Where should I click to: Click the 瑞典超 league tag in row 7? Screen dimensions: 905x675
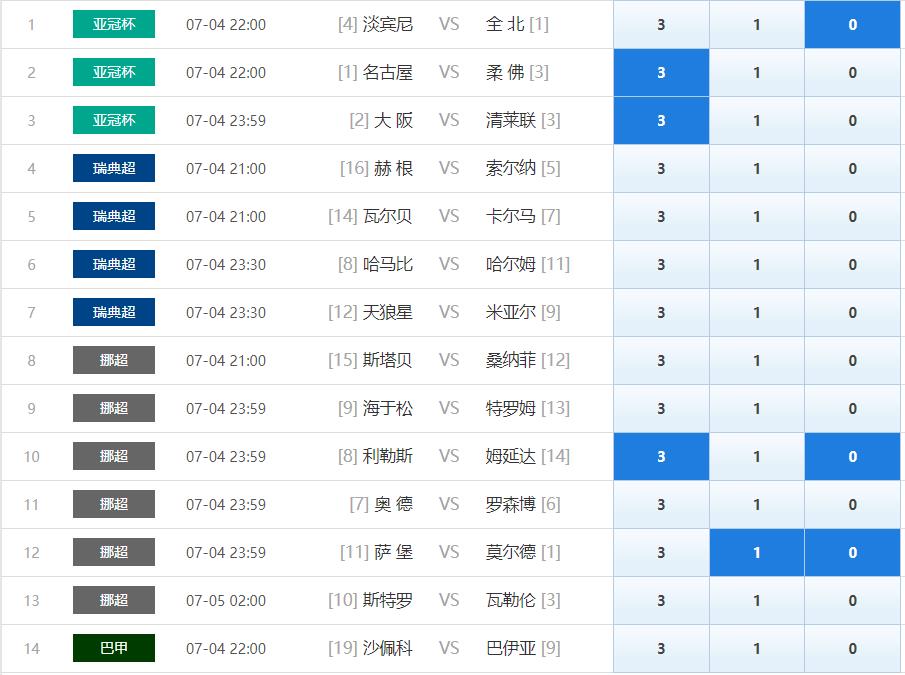pyautogui.click(x=114, y=312)
